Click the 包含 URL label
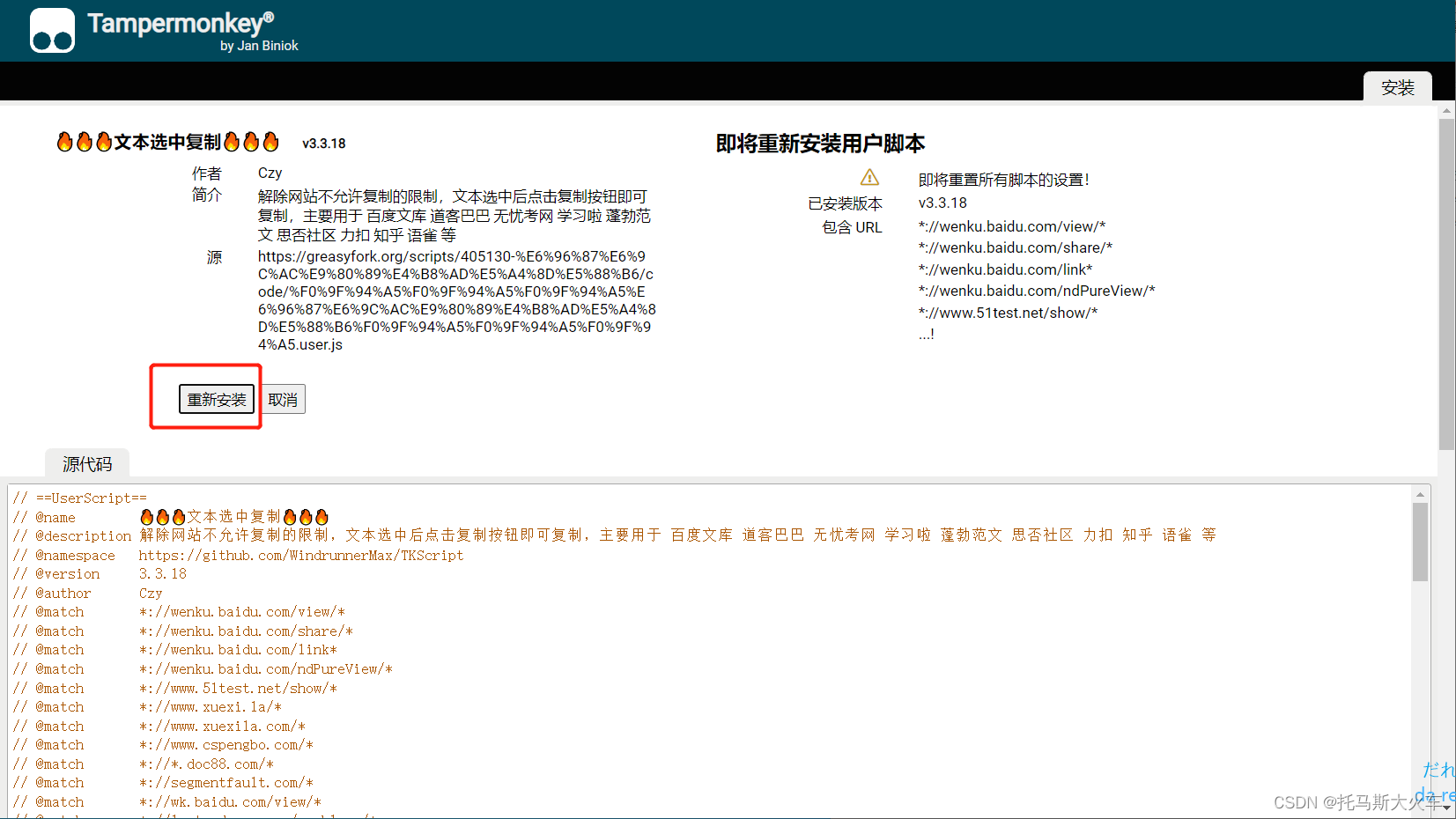This screenshot has height=819, width=1456. pos(852,227)
